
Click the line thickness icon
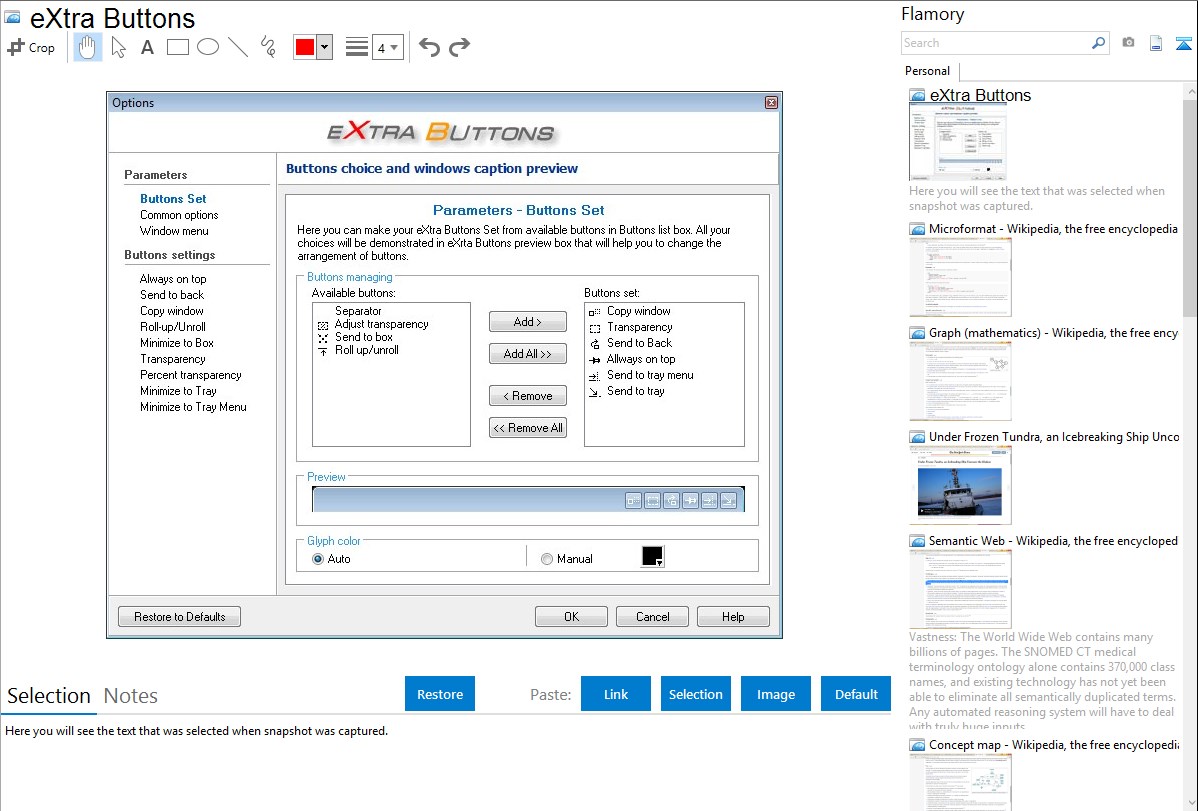(x=357, y=47)
